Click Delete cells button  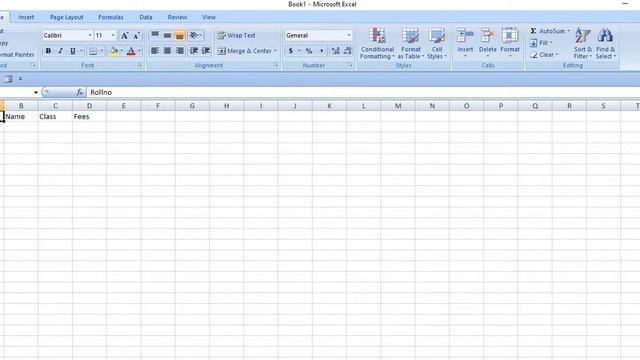click(x=487, y=39)
